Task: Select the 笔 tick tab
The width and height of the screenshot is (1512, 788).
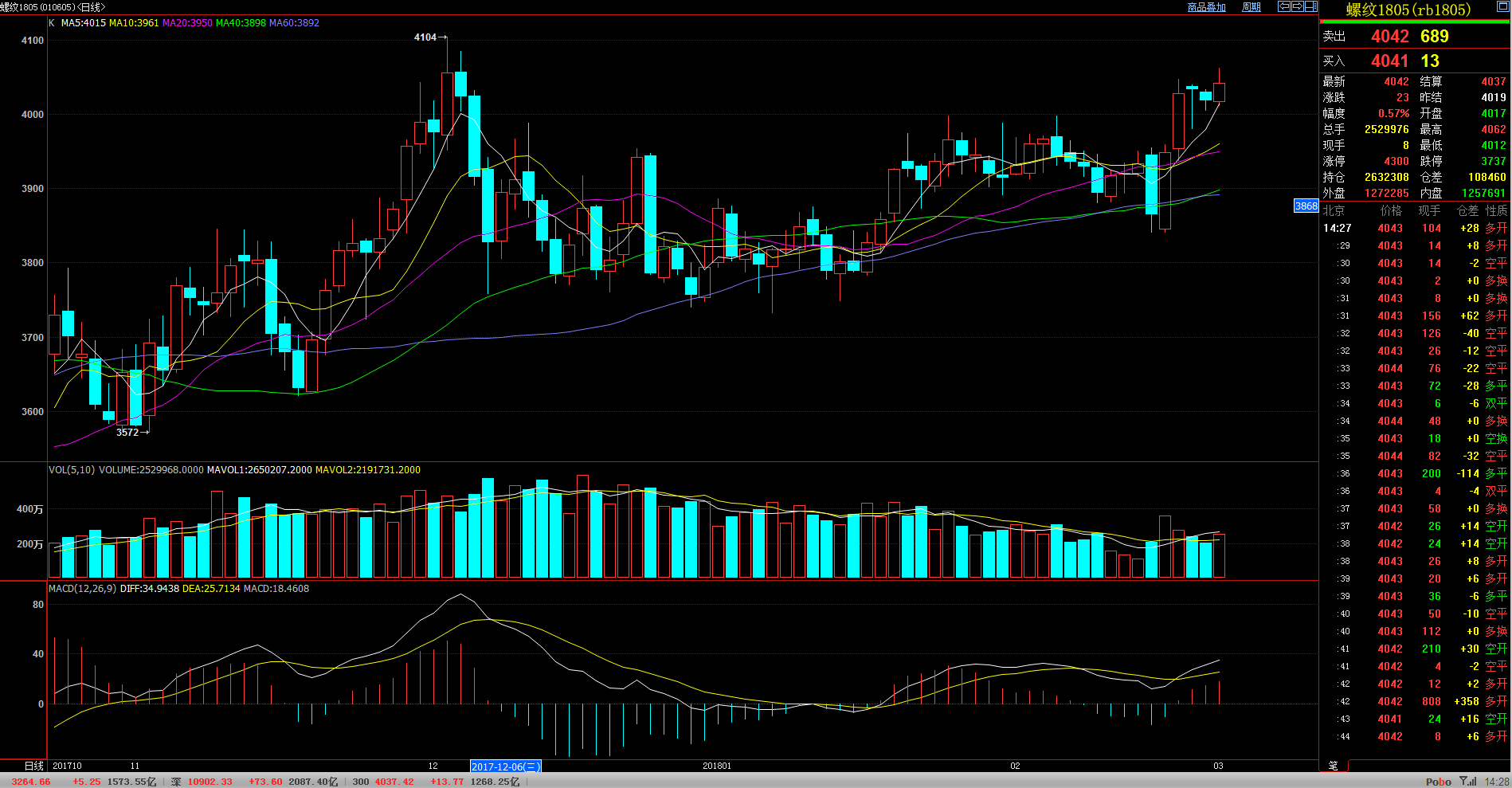Action: [x=1334, y=766]
